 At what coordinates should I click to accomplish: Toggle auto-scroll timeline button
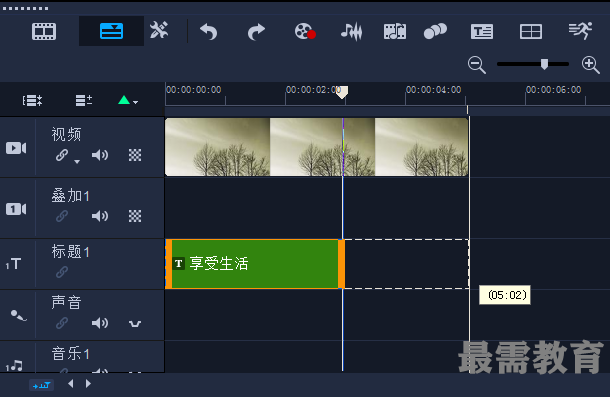(x=41, y=385)
